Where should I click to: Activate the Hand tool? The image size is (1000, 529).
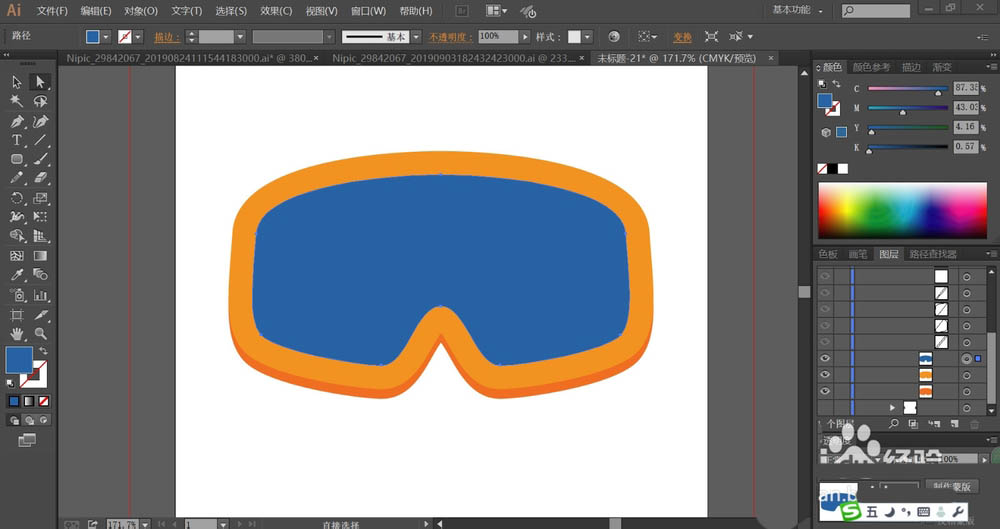coord(17,333)
